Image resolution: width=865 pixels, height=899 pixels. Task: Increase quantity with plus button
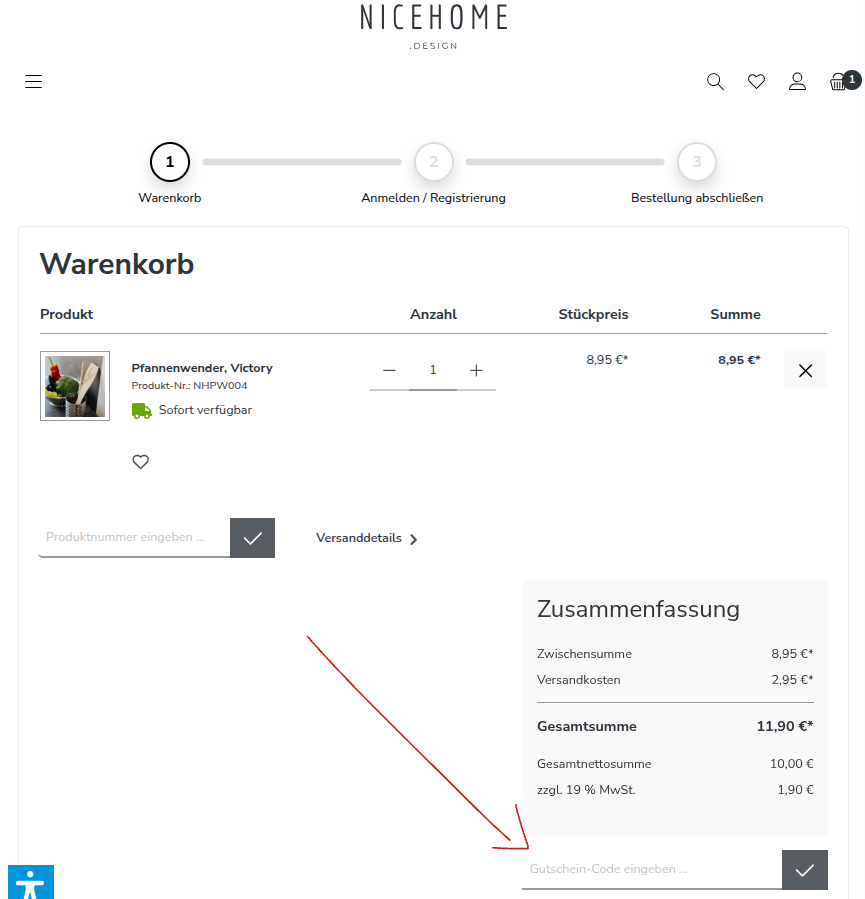[x=476, y=370]
